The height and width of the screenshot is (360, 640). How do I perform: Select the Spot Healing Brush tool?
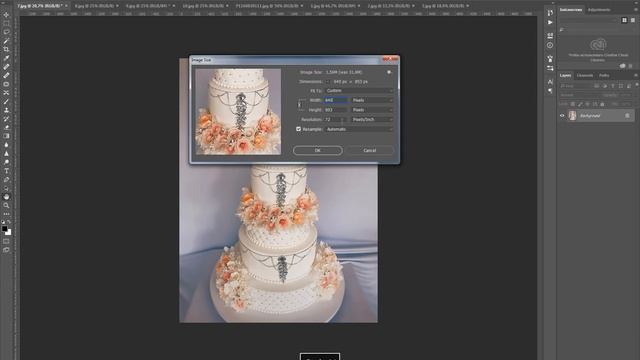click(x=6, y=67)
